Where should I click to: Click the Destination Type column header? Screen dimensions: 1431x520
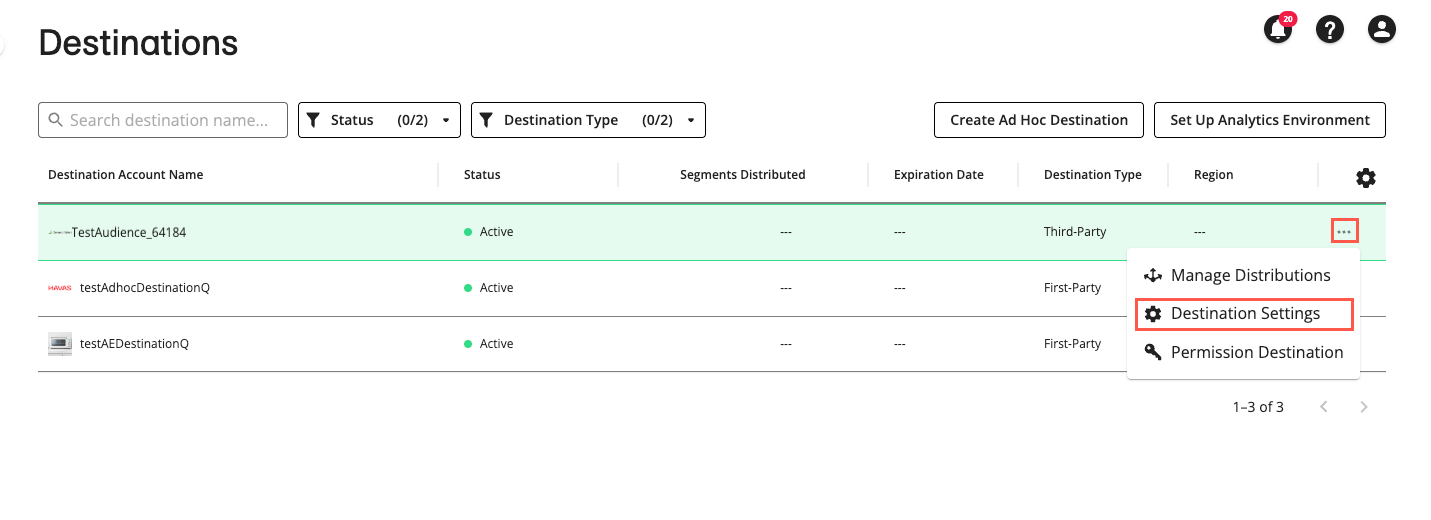click(x=1093, y=175)
